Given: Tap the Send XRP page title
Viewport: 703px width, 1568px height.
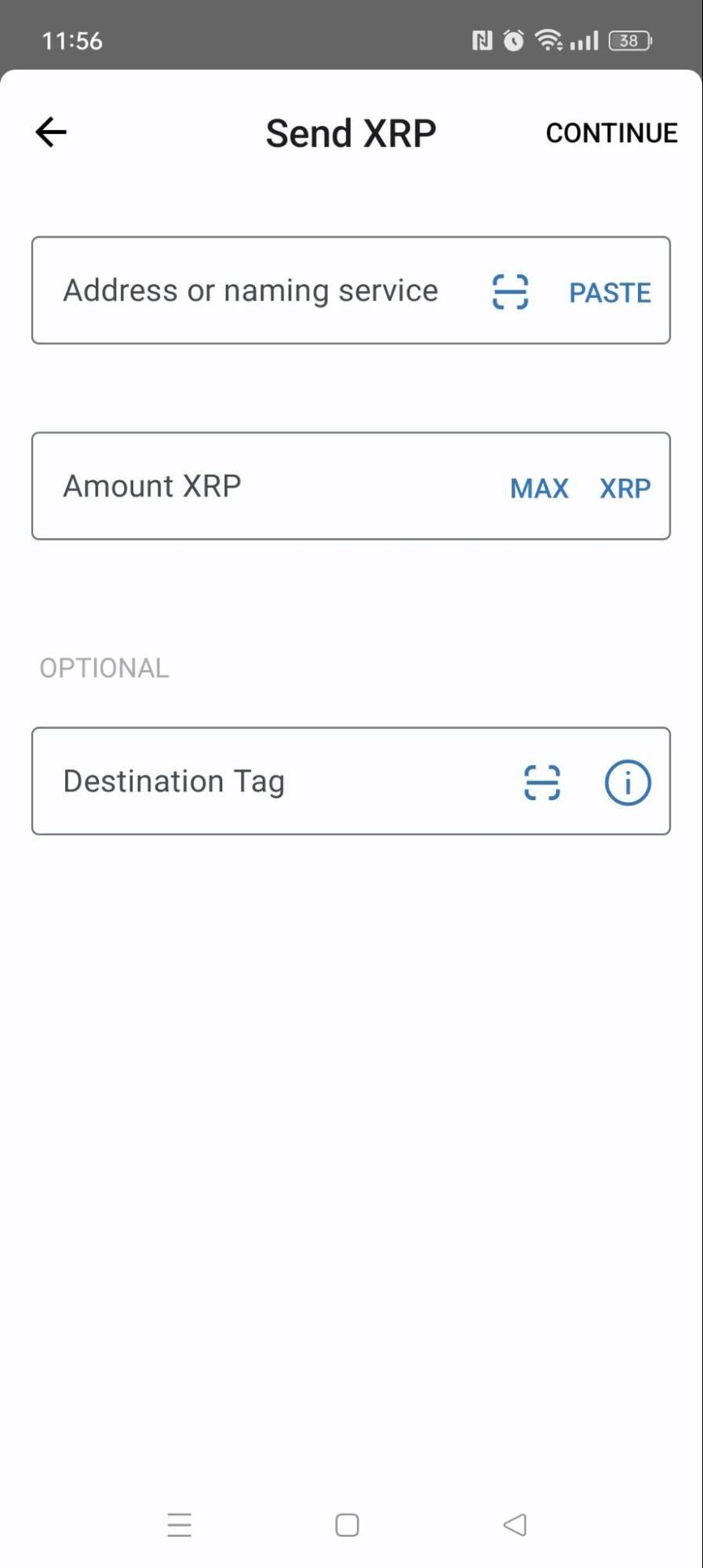Looking at the screenshot, I should point(351,133).
